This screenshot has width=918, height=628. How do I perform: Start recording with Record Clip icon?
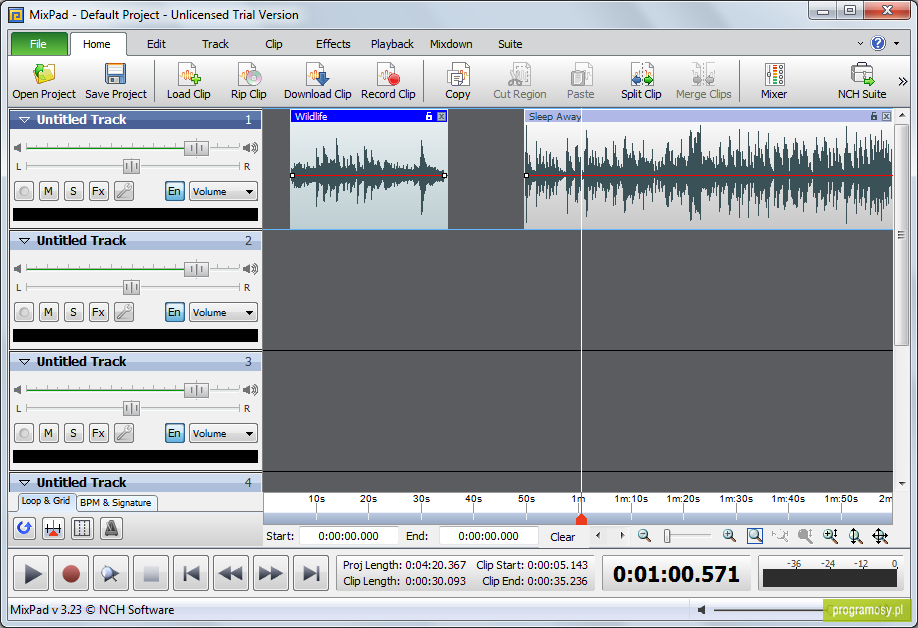(x=388, y=81)
